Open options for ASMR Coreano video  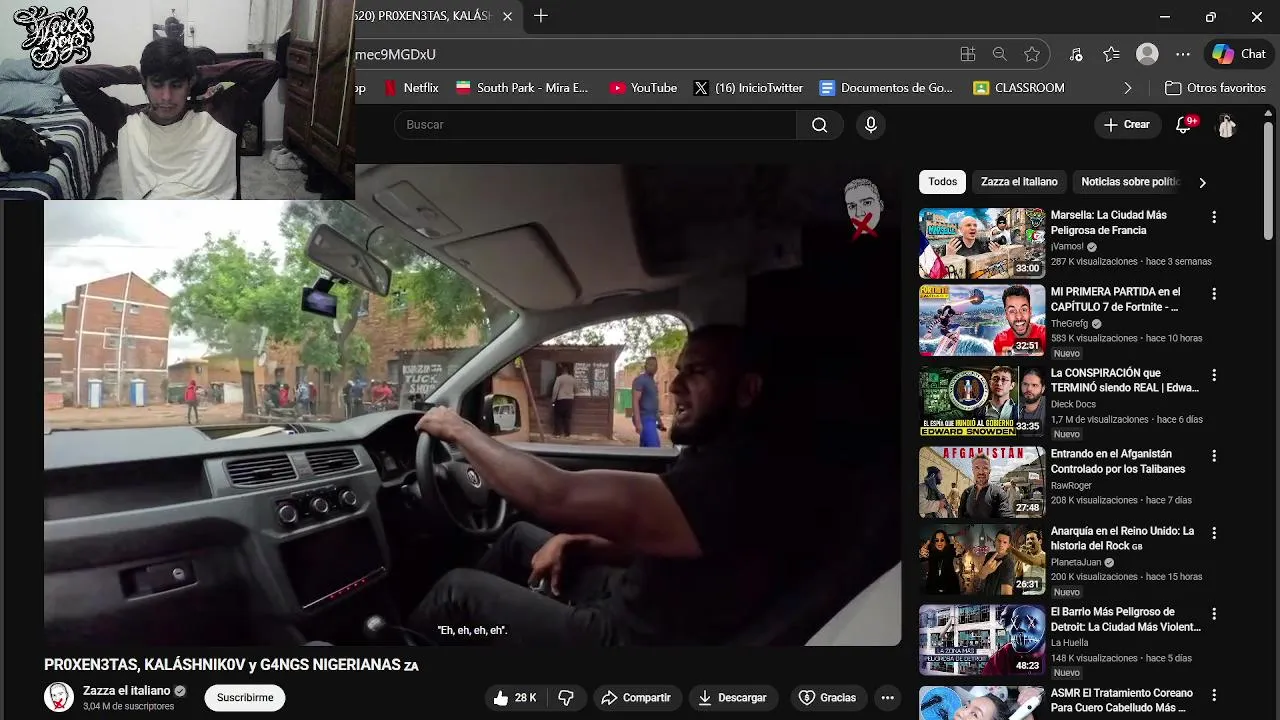[x=1214, y=695]
